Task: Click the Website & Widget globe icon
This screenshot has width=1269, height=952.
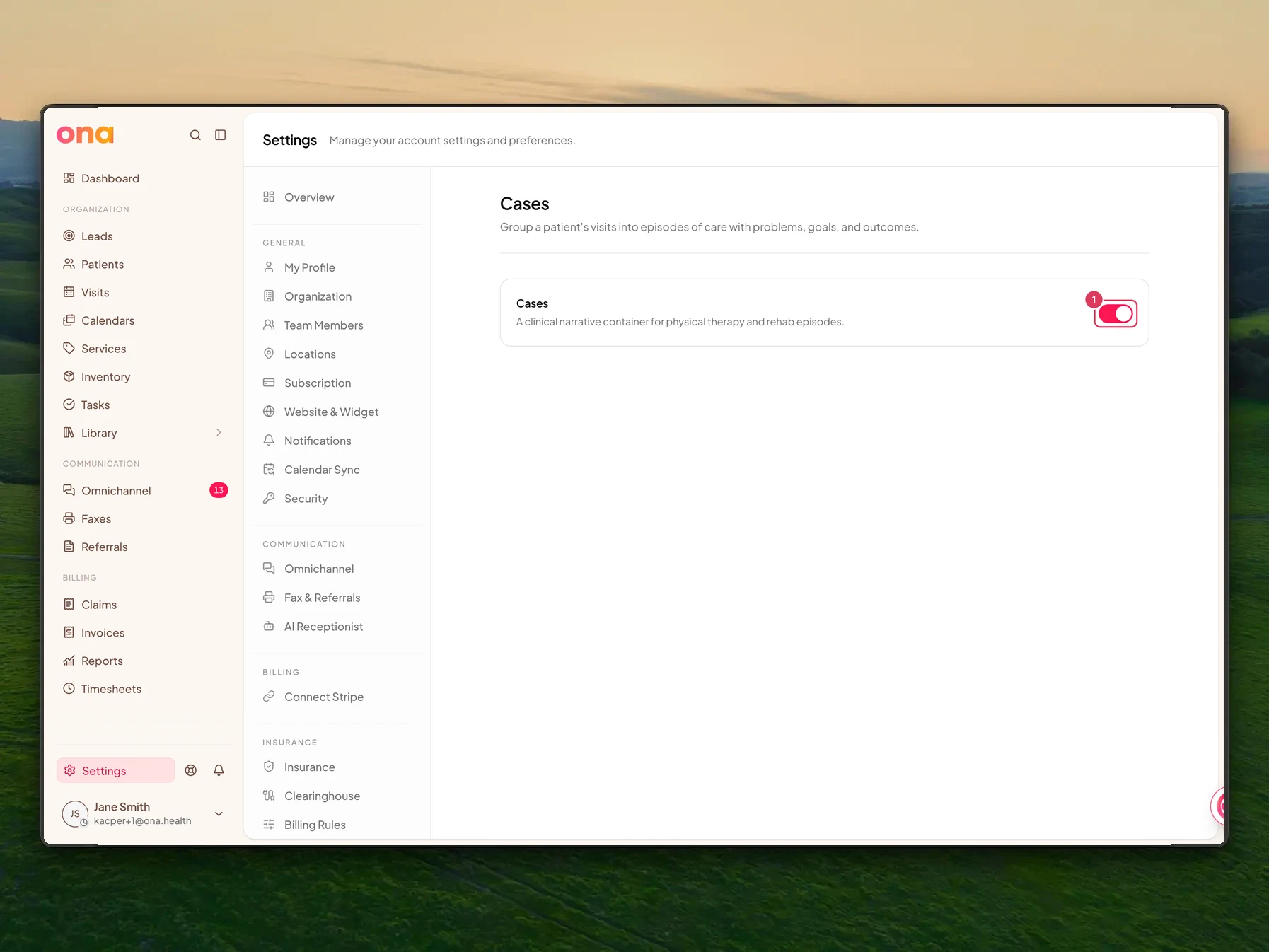Action: (x=269, y=412)
